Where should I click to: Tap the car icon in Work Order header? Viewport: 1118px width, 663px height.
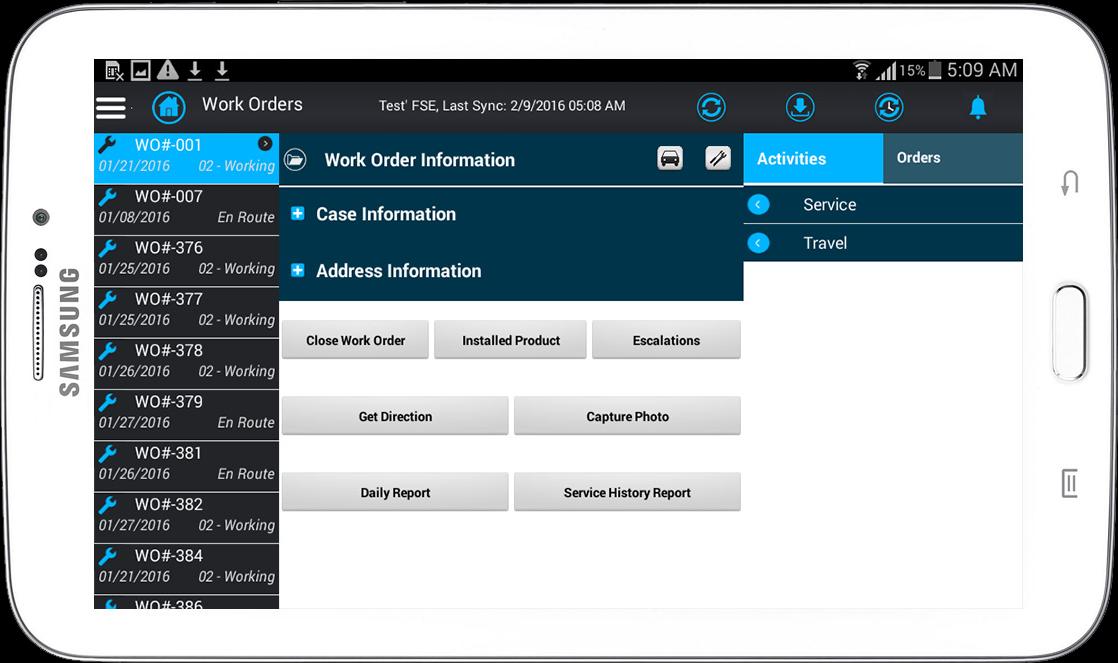point(670,158)
